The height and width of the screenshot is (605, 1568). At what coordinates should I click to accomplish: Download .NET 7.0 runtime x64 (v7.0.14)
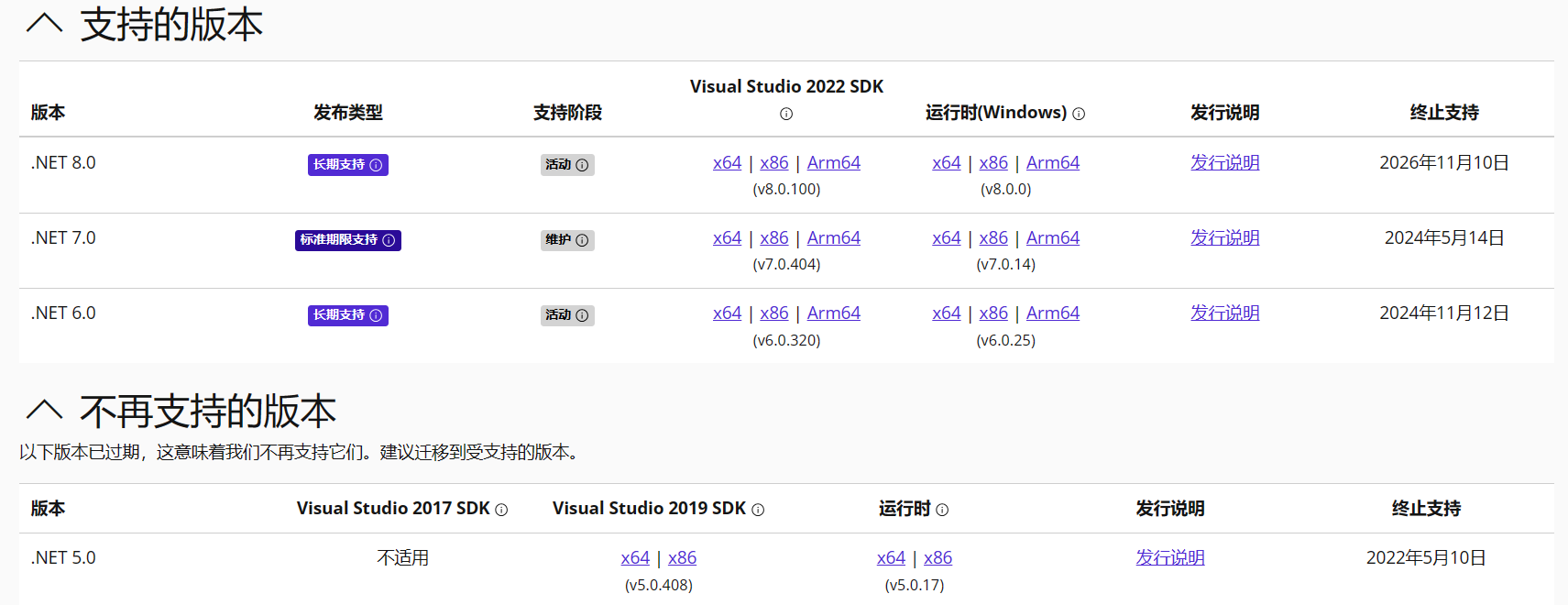(x=946, y=237)
